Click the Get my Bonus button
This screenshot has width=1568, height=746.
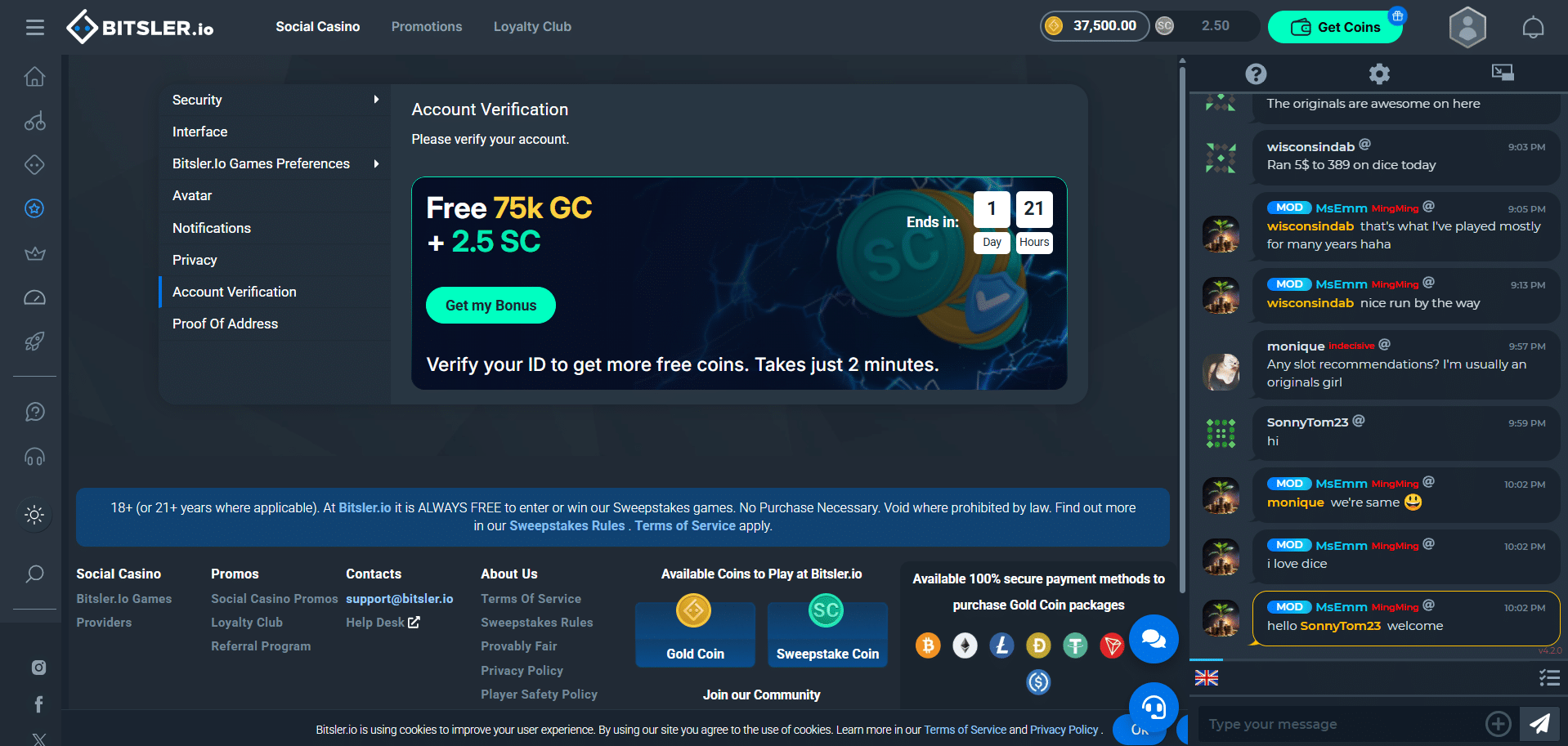(491, 306)
